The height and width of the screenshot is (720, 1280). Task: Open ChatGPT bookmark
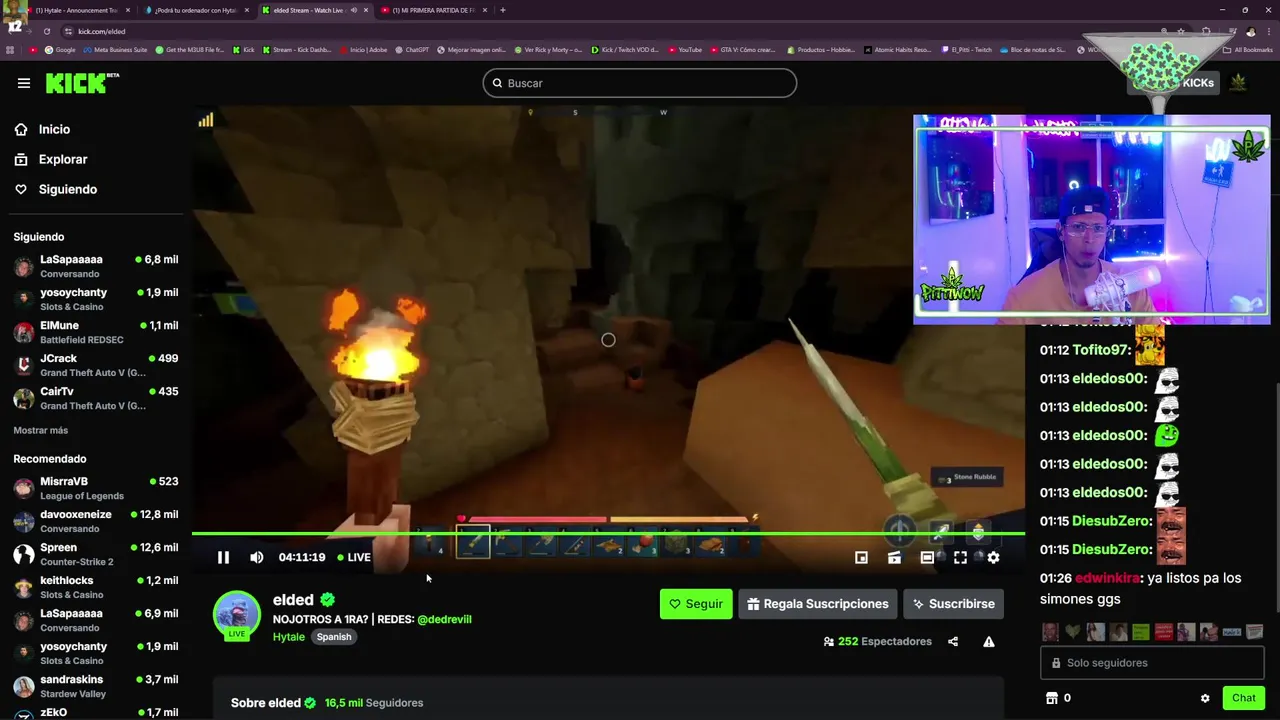(x=412, y=50)
